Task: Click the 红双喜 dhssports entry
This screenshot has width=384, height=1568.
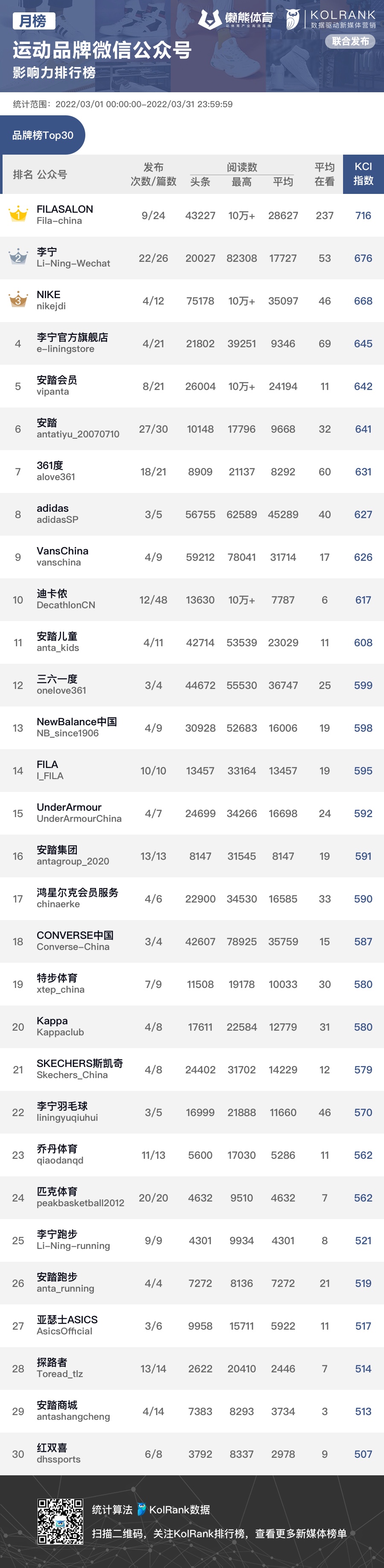Action: point(58,1453)
